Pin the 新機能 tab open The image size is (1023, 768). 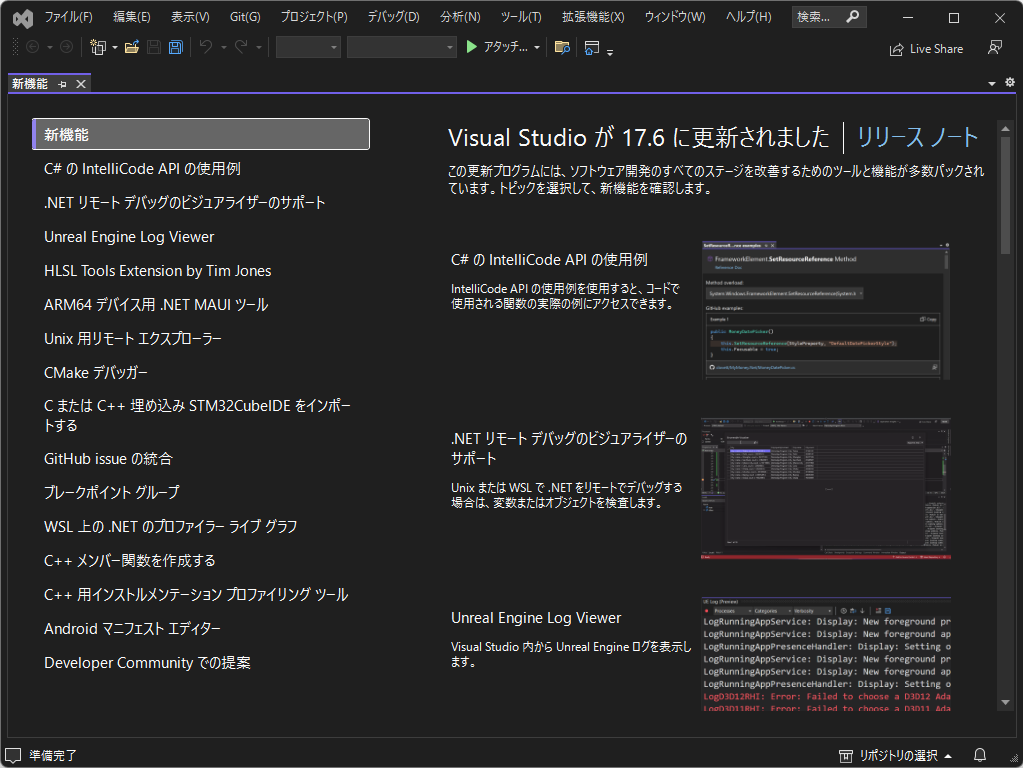coord(60,84)
